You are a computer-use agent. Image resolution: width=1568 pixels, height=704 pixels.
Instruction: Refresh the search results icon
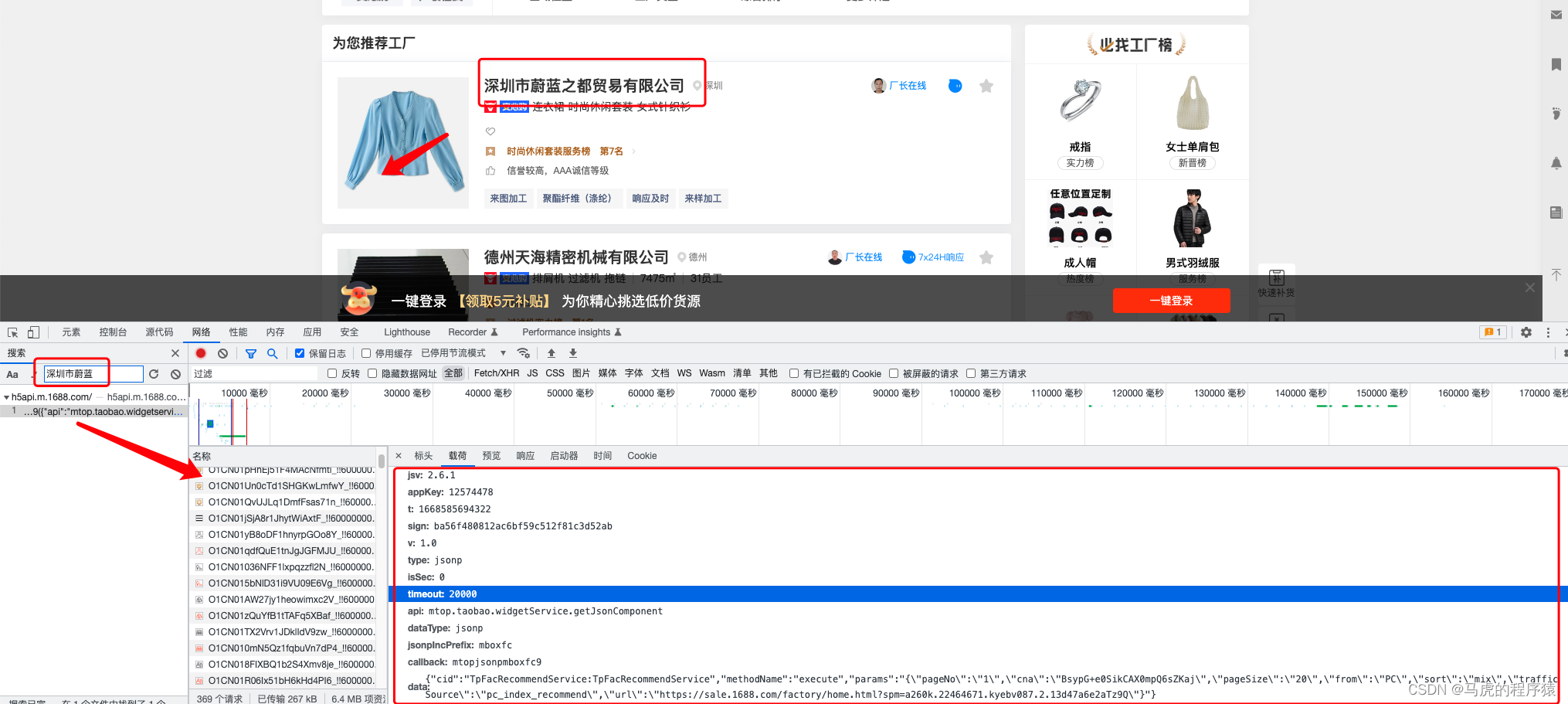tap(154, 374)
